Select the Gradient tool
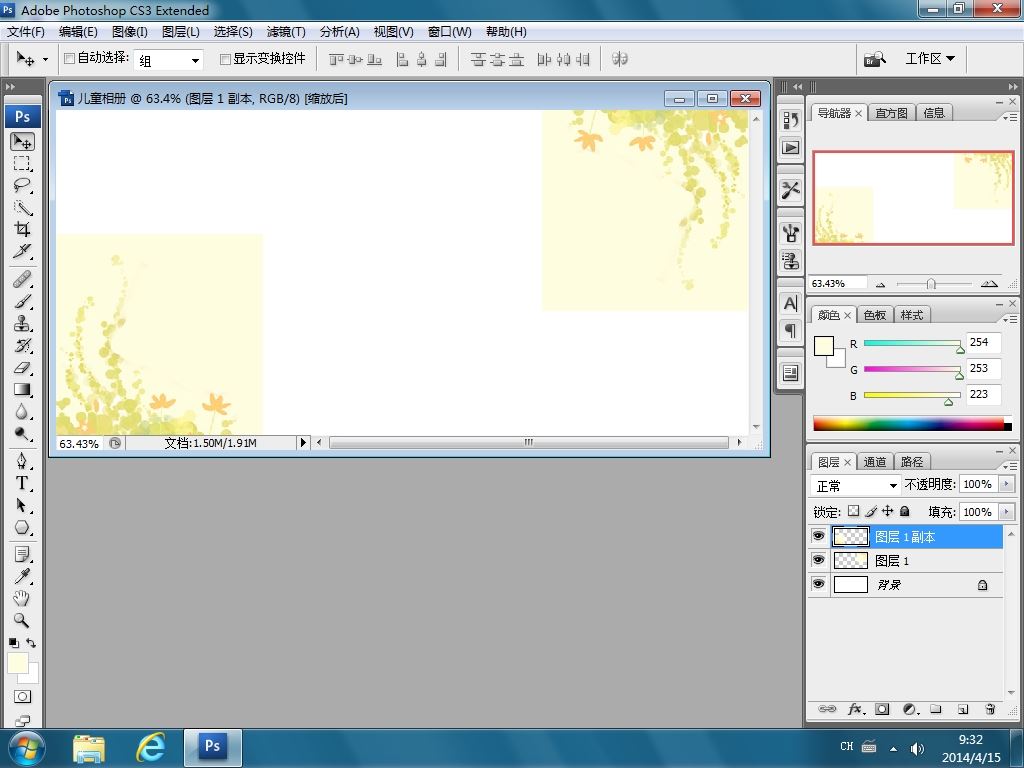Image resolution: width=1024 pixels, height=768 pixels. coord(22,390)
